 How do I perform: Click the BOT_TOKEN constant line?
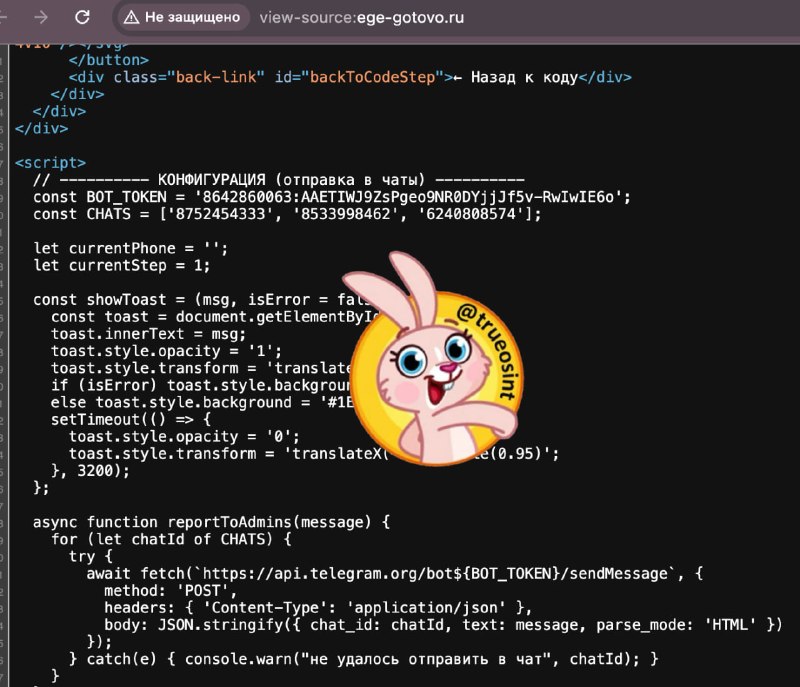332,197
